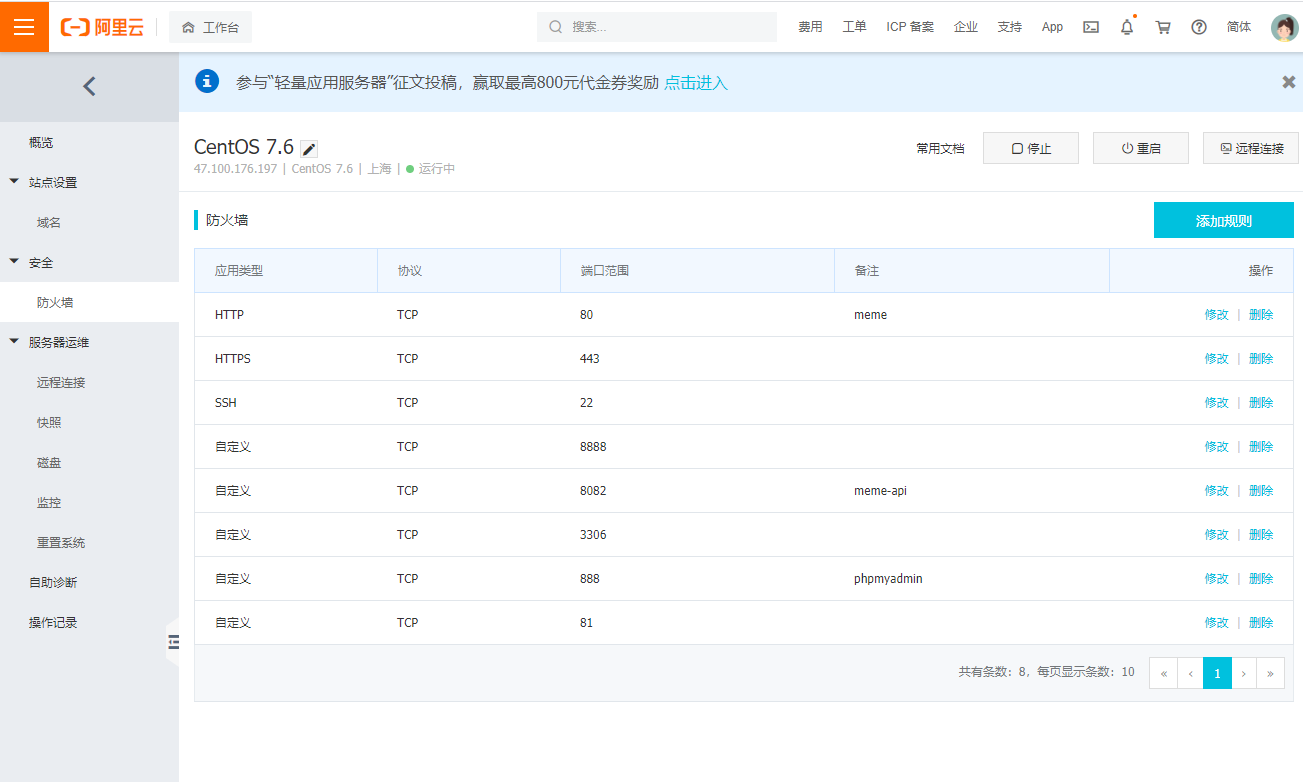The height and width of the screenshot is (782, 1303).
Task: Open 操作记录 in sidebar
Action: pos(53,622)
